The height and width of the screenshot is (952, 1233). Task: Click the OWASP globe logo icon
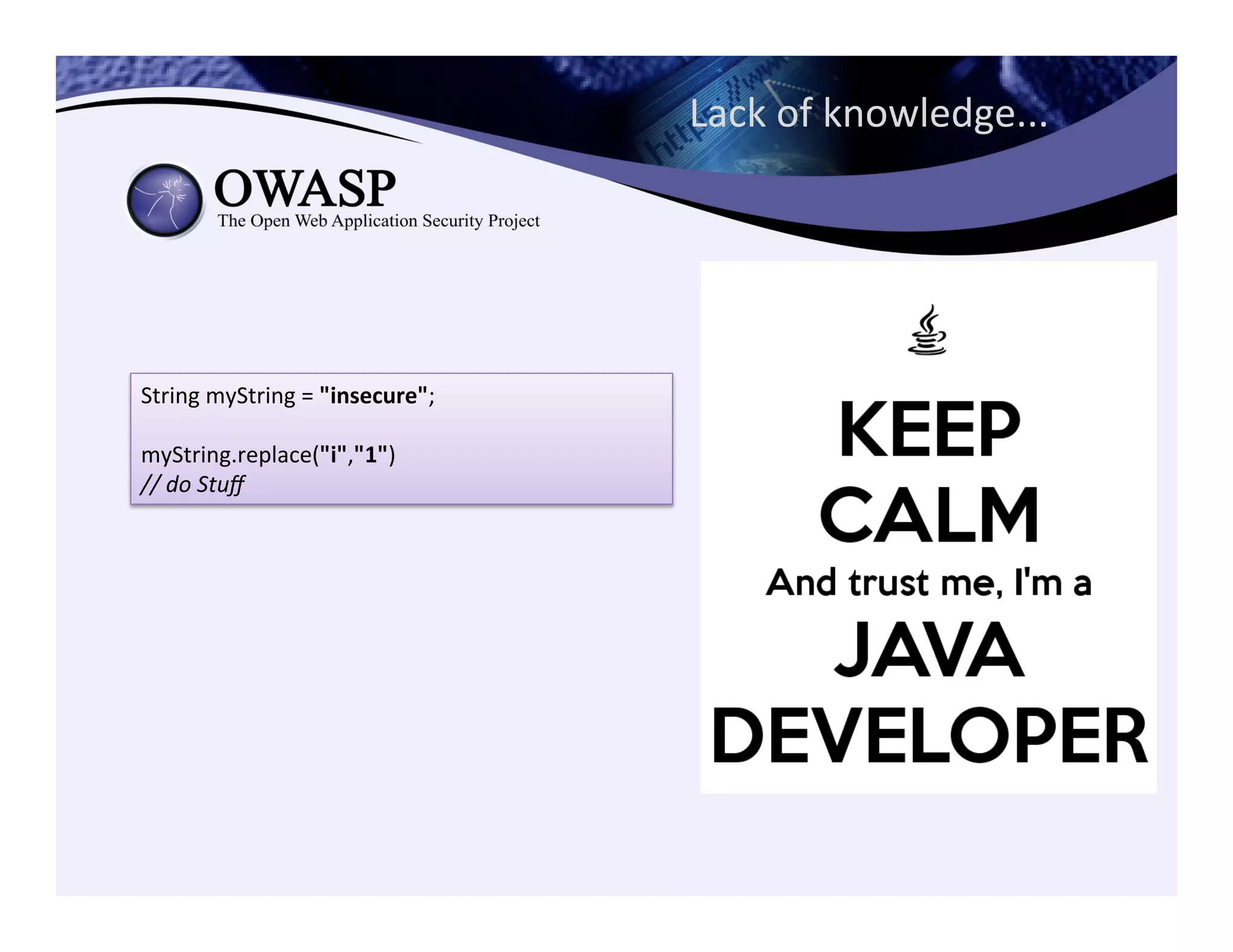[x=165, y=200]
